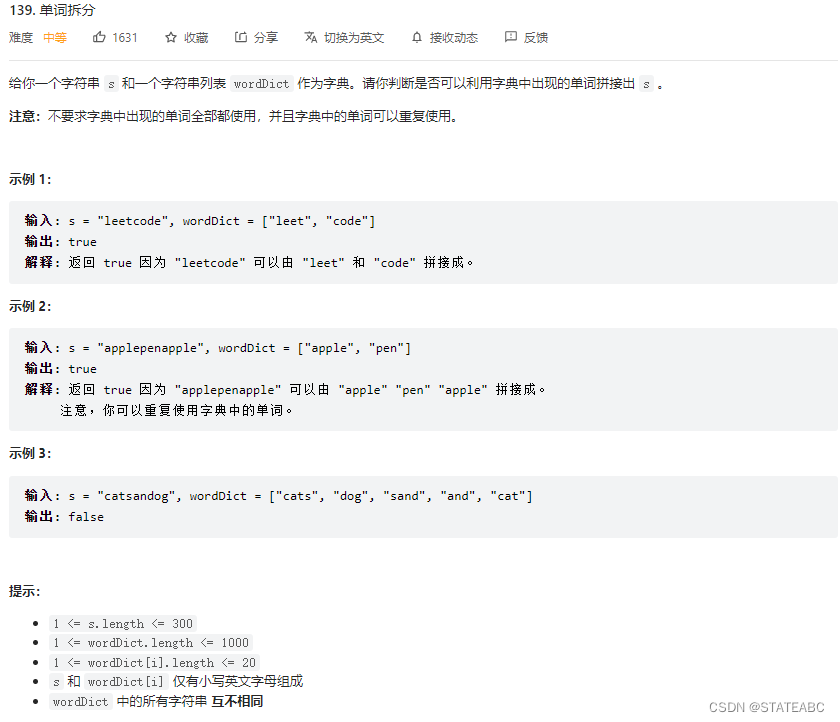Image resolution: width=840 pixels, height=722 pixels.
Task: Click the example 1 explanation line
Action: 249,262
